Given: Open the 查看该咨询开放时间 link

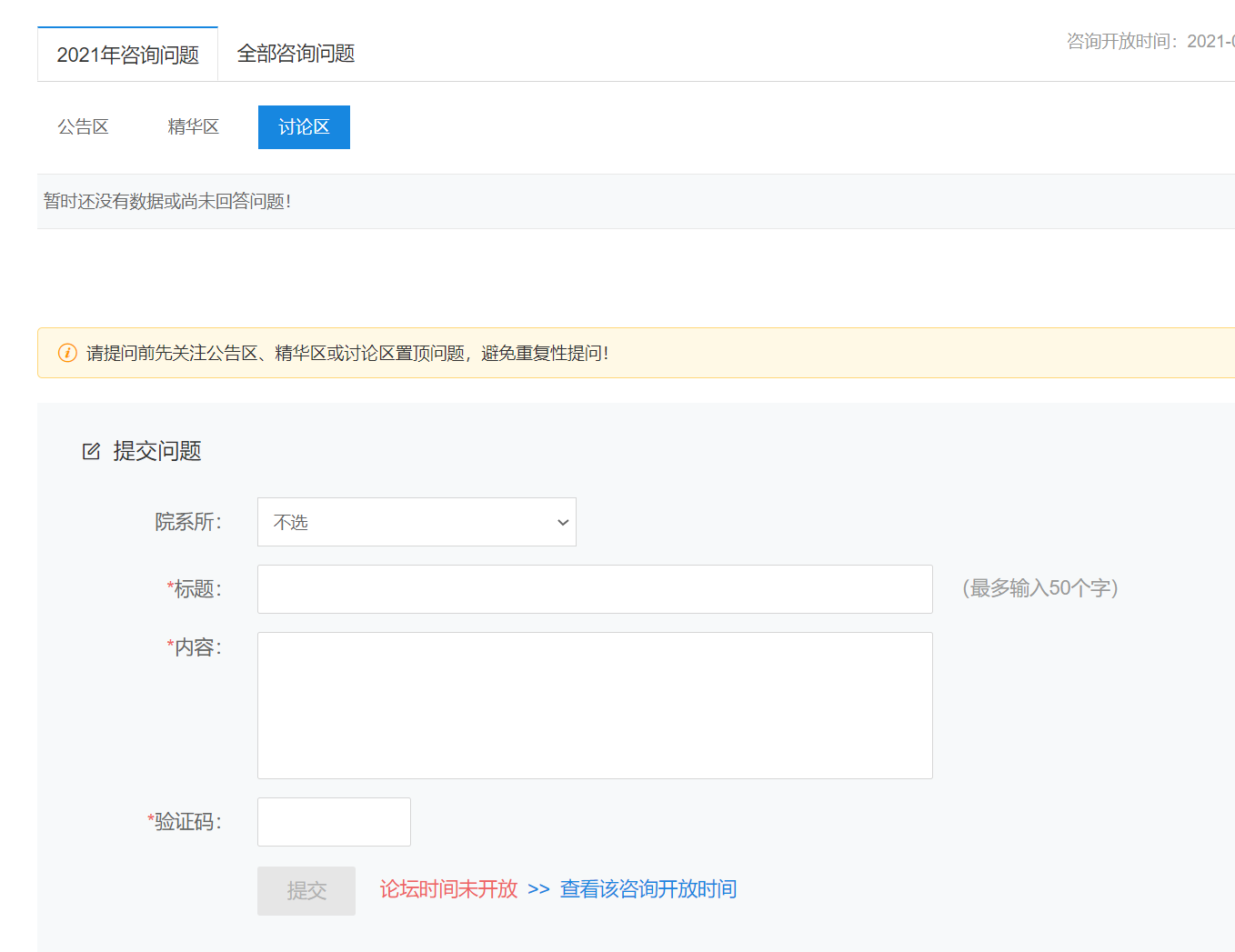Looking at the screenshot, I should [x=648, y=889].
